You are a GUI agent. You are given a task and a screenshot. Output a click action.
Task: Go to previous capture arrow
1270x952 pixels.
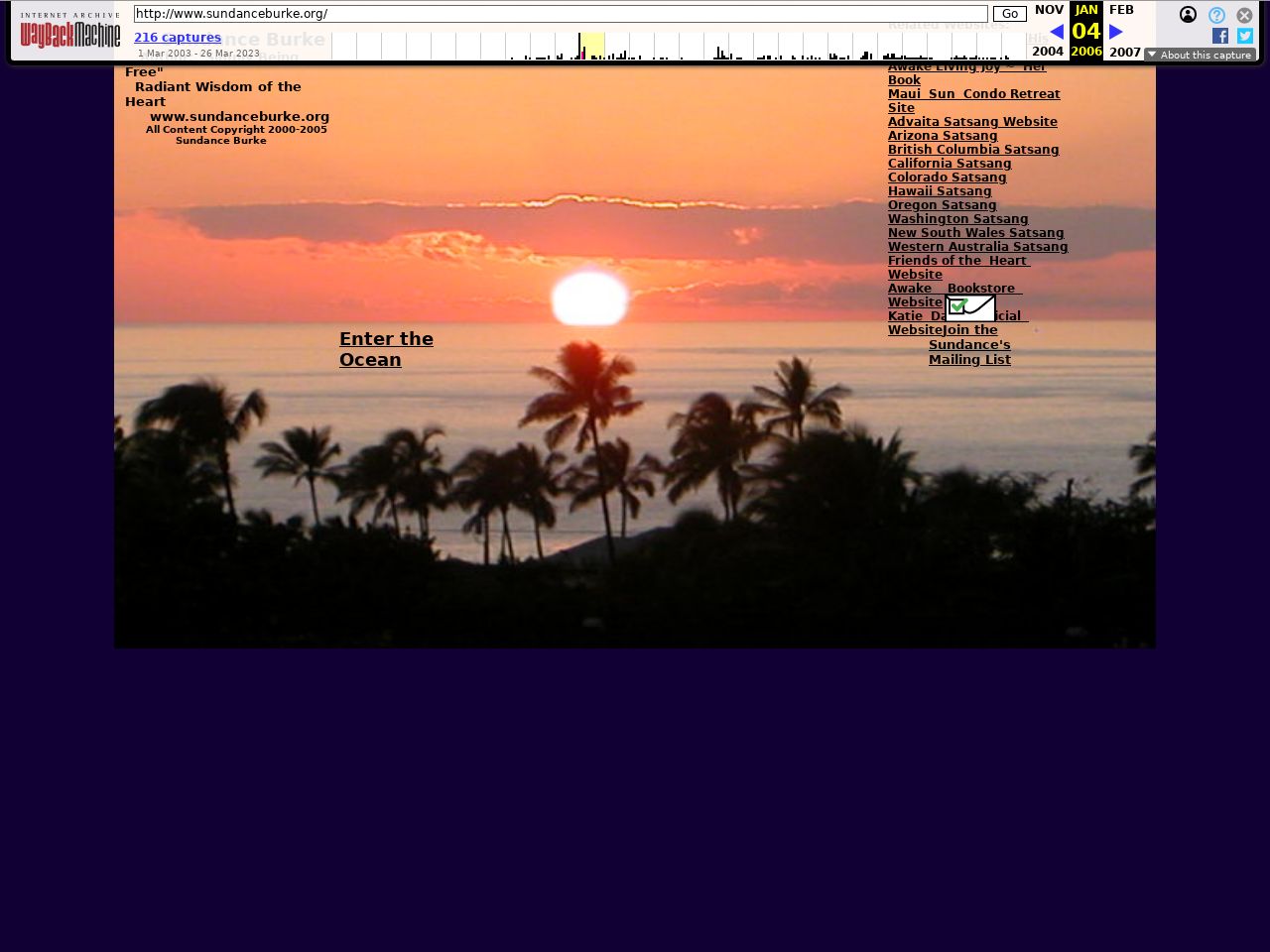pyautogui.click(x=1057, y=32)
